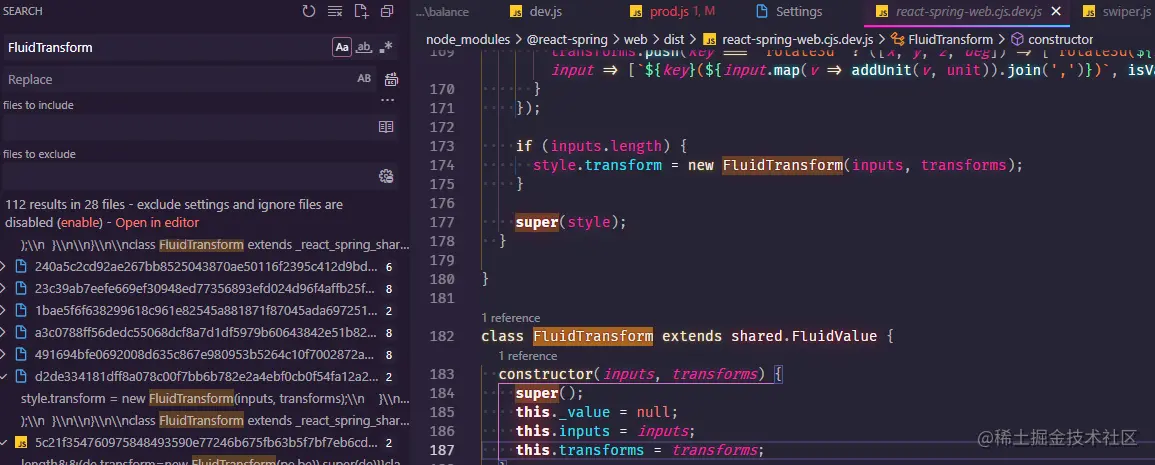
Task: Click the FluidTransform search input
Action: pos(168,47)
